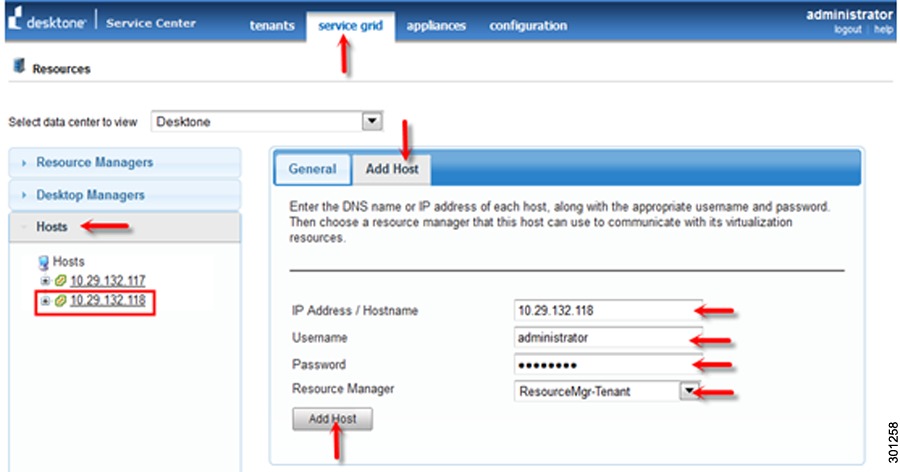
Task: Open the tenants tab
Action: (272, 26)
